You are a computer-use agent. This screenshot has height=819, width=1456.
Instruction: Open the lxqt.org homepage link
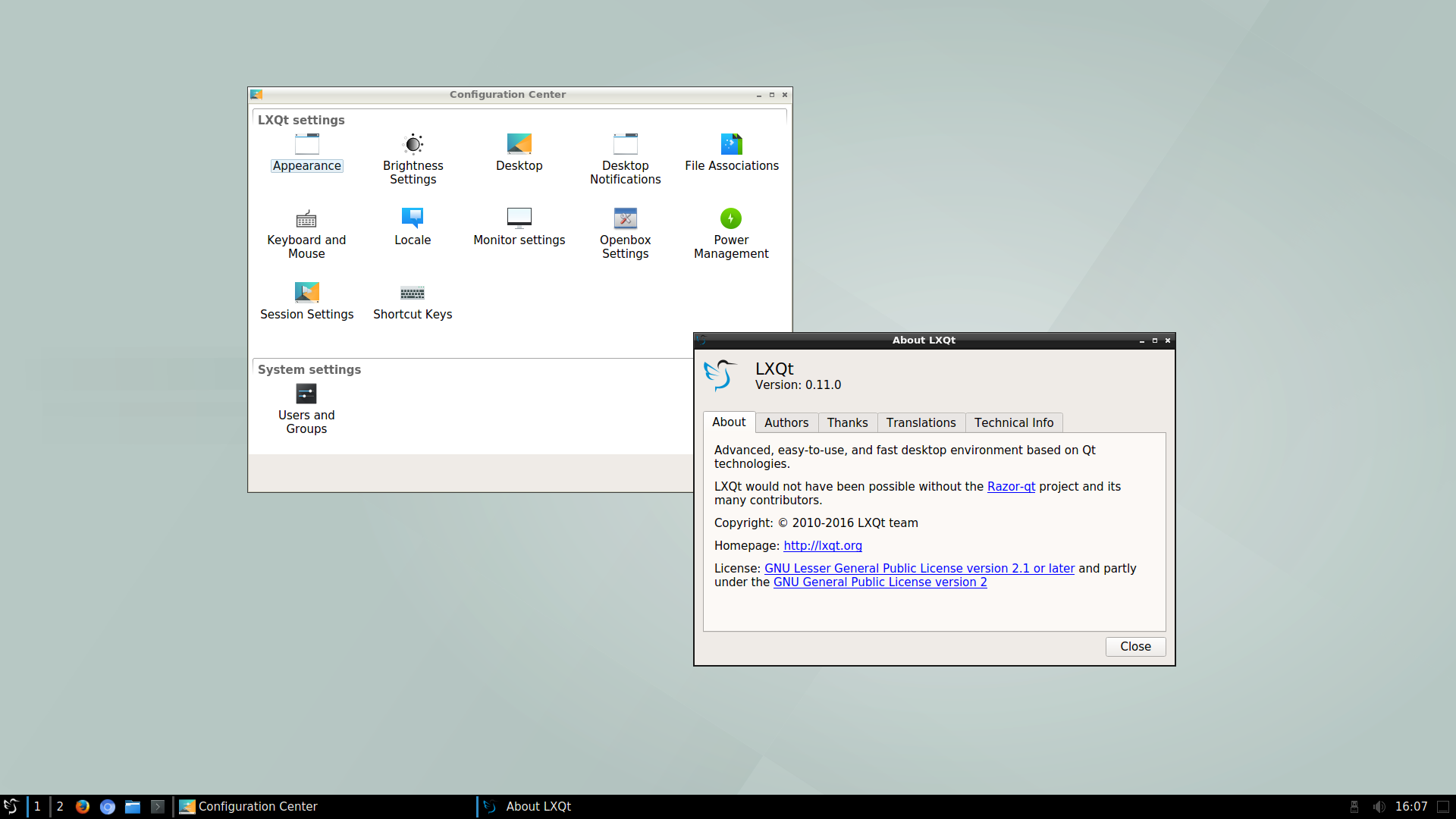pyautogui.click(x=823, y=546)
